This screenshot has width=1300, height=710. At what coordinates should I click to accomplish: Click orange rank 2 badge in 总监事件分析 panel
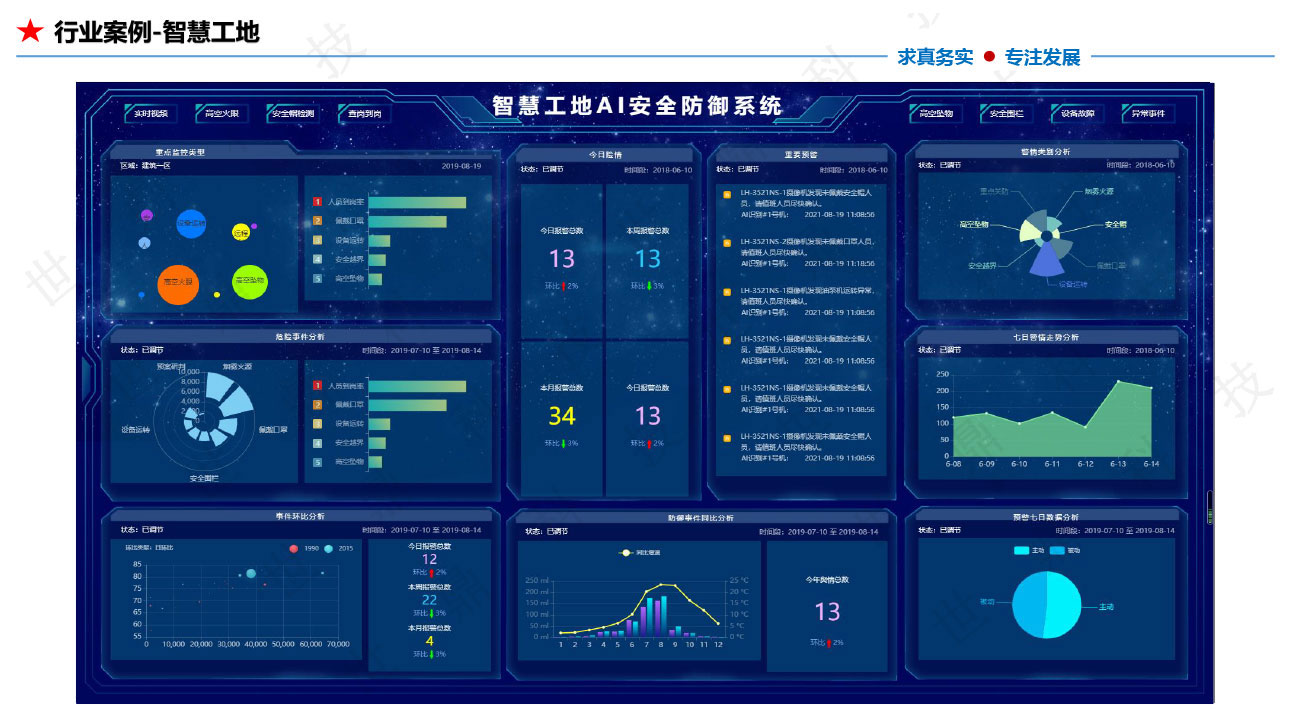pos(317,405)
